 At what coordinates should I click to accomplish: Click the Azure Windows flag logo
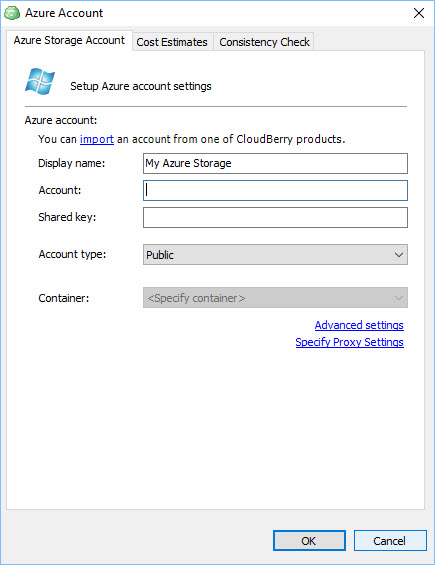40,81
